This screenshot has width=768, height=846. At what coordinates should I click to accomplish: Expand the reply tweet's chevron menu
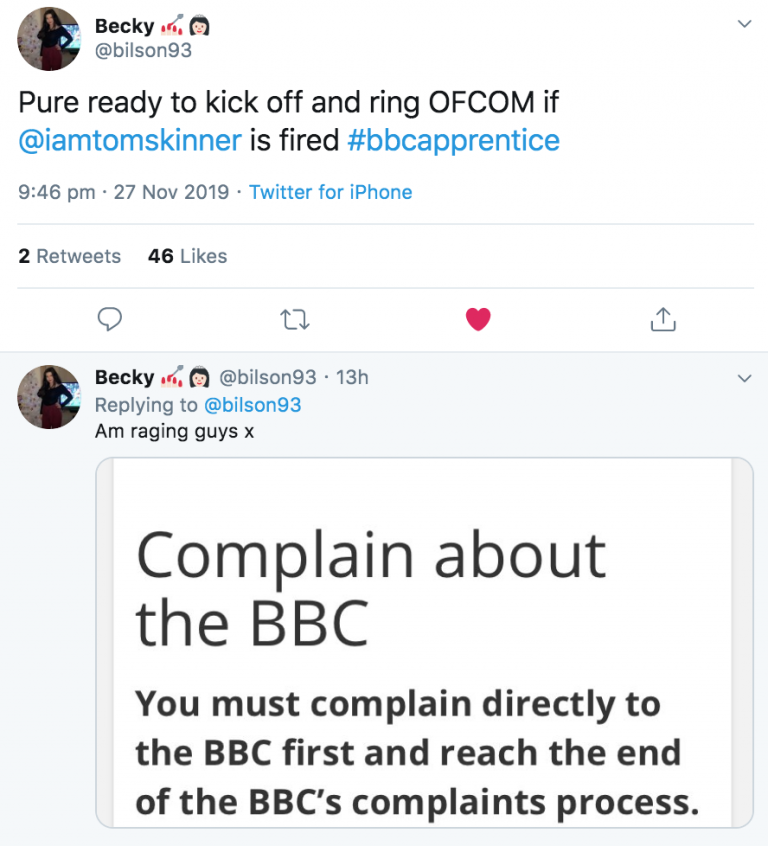(744, 378)
